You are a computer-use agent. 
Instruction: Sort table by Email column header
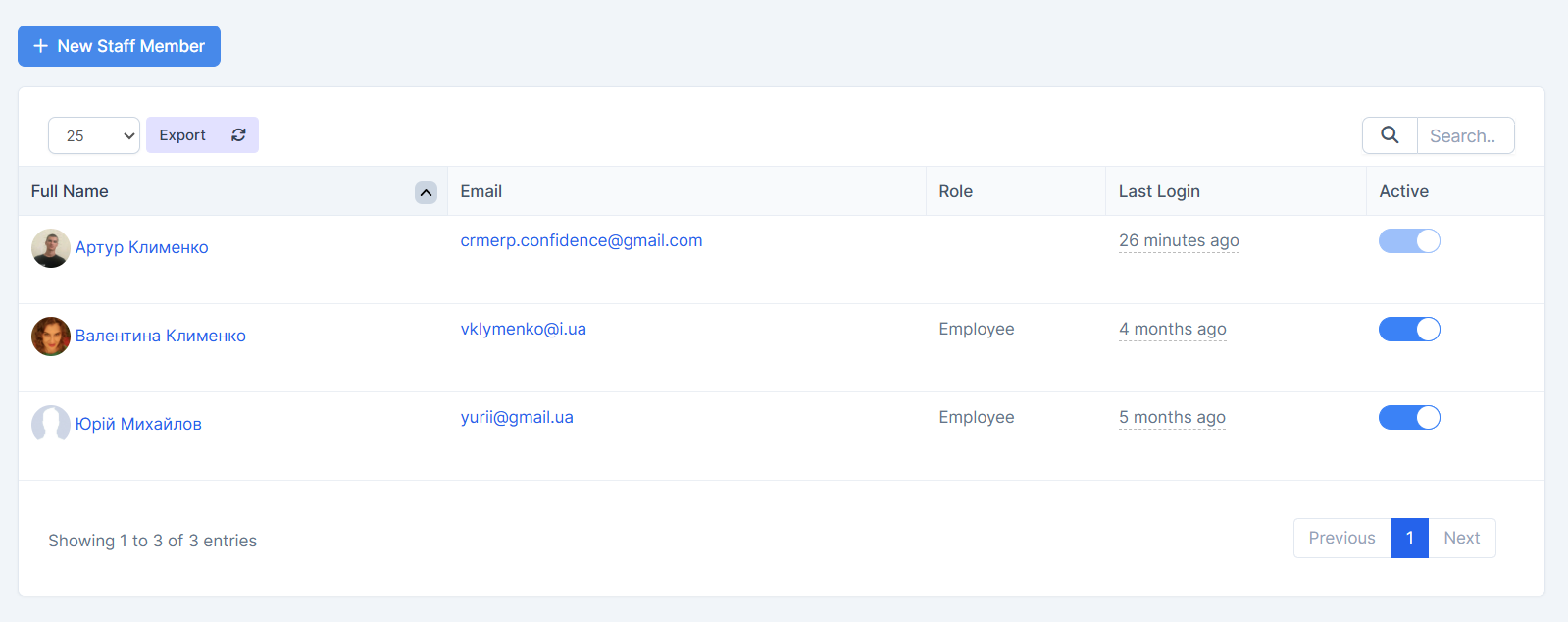point(481,191)
